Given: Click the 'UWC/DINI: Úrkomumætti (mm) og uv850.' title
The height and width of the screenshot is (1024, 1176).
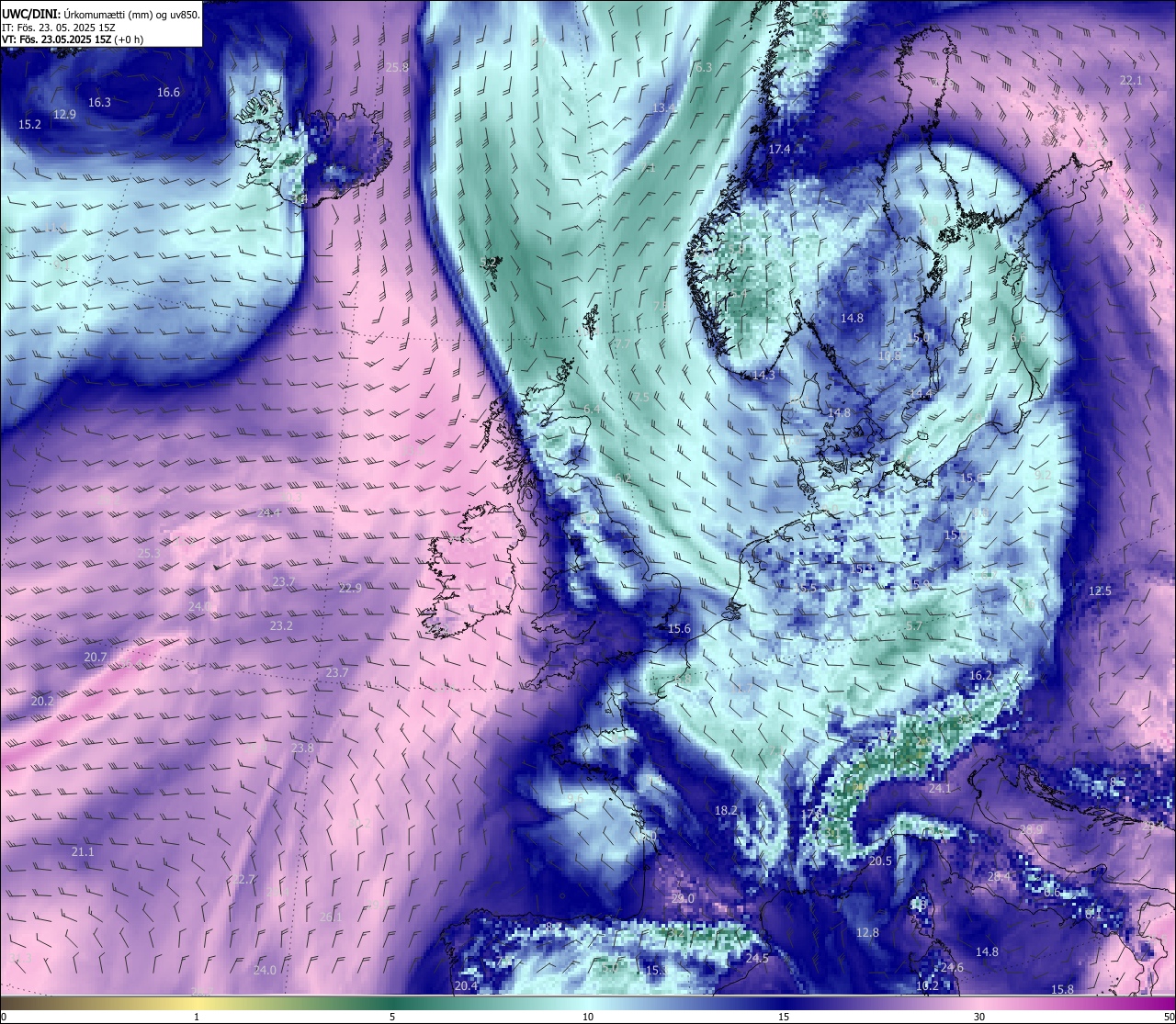Looking at the screenshot, I should 100,14.
